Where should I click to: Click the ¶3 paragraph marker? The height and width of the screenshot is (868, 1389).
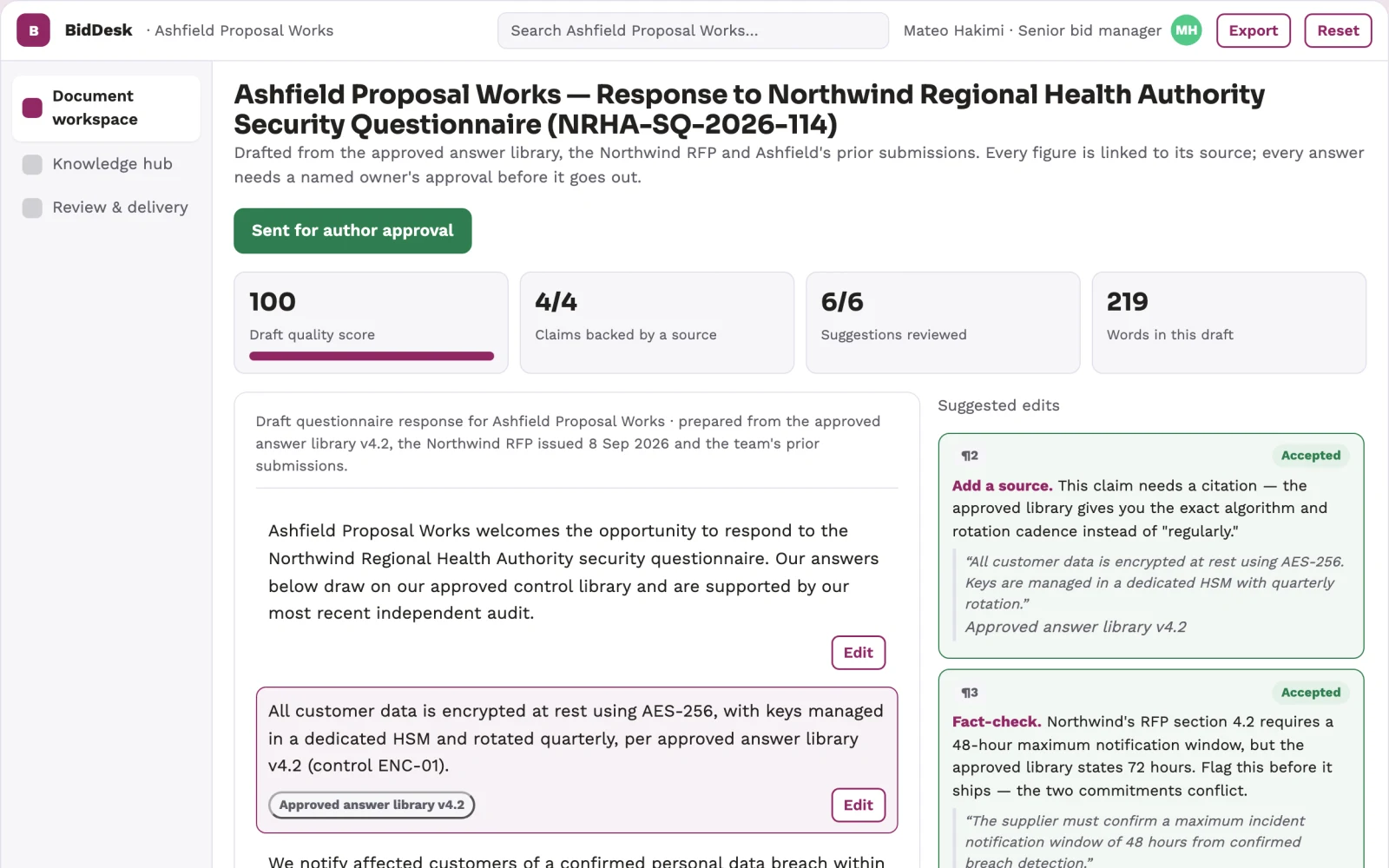(970, 693)
